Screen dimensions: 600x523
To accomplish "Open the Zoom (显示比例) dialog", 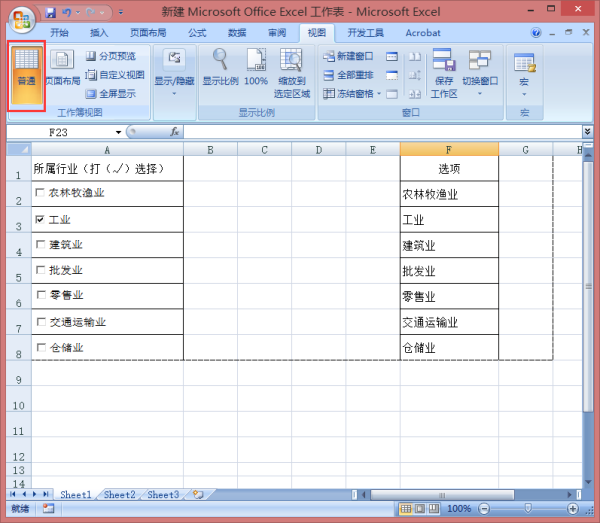I will 220,67.
